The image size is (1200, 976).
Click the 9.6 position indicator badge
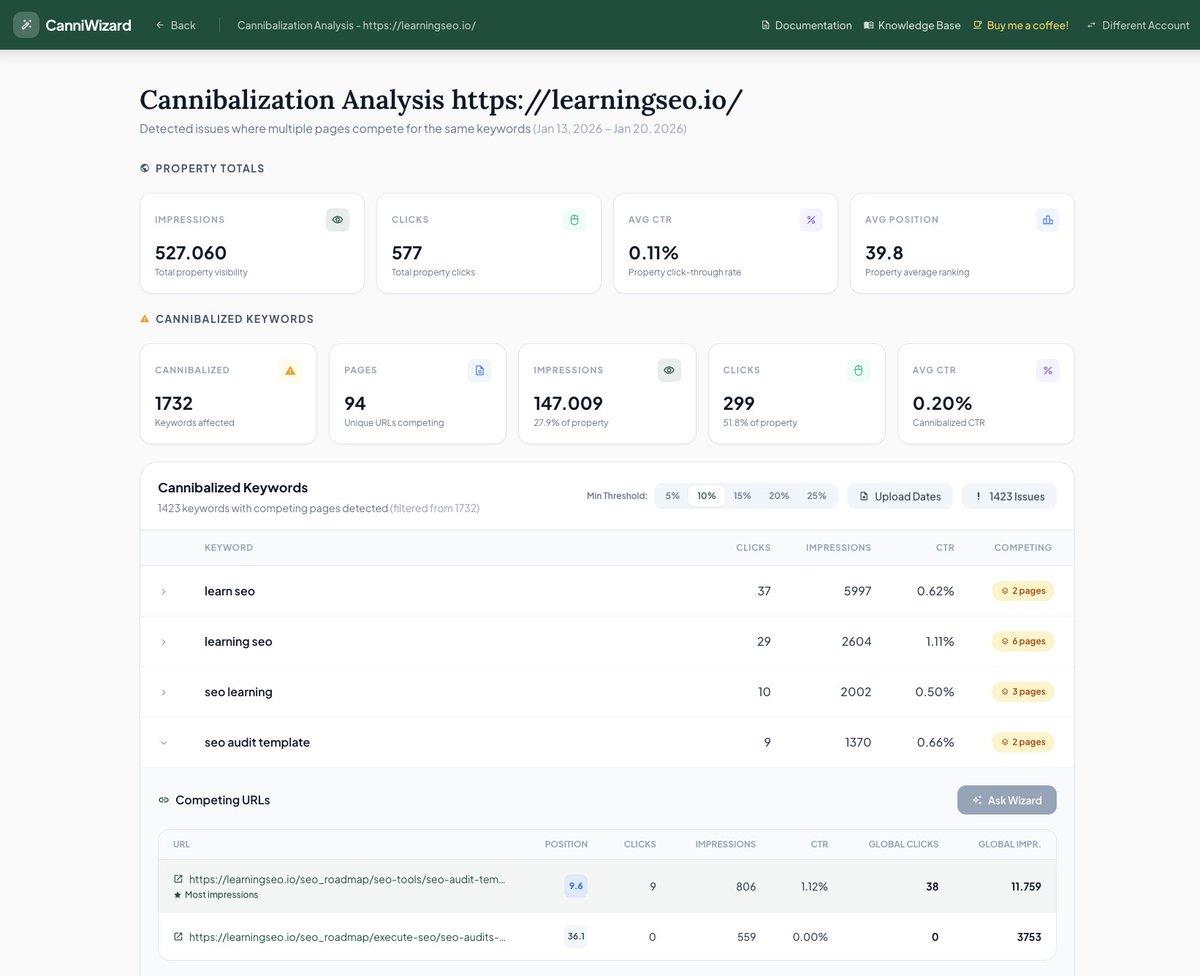click(575, 886)
